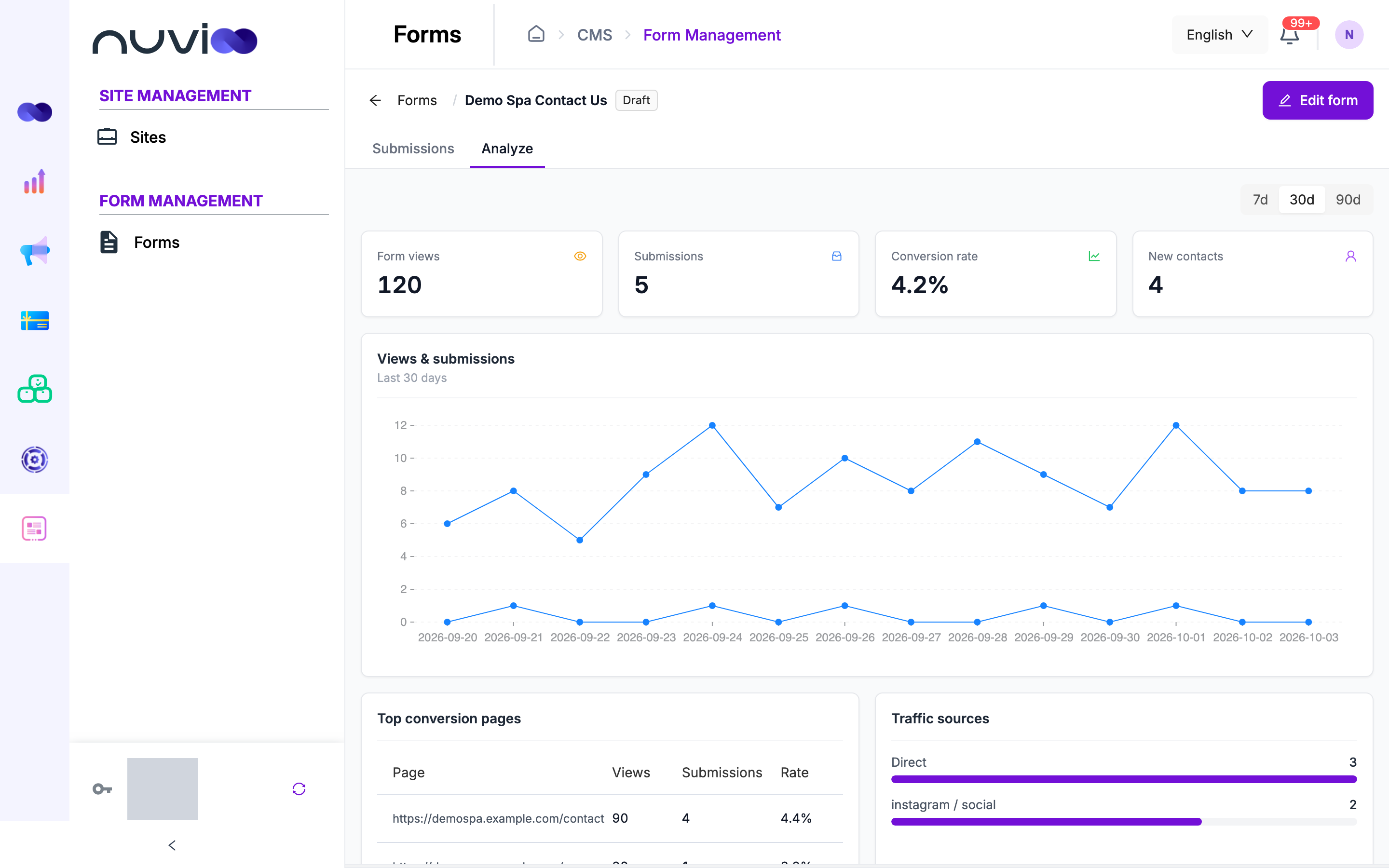Click the back arrow next to Forms

375,100
